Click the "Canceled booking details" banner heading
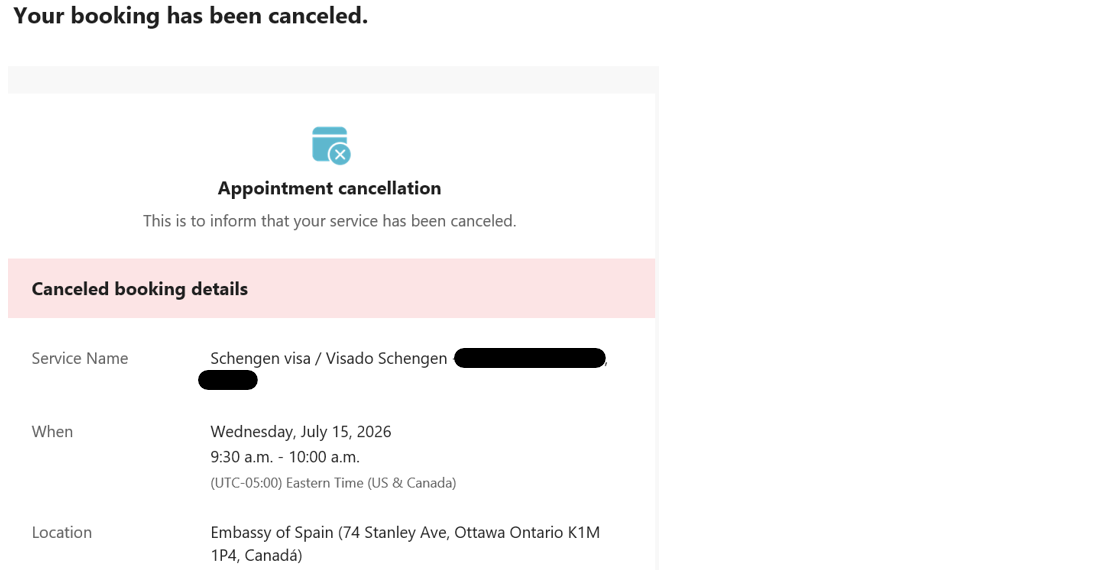Viewport: 1116px width, 572px height. [139, 289]
